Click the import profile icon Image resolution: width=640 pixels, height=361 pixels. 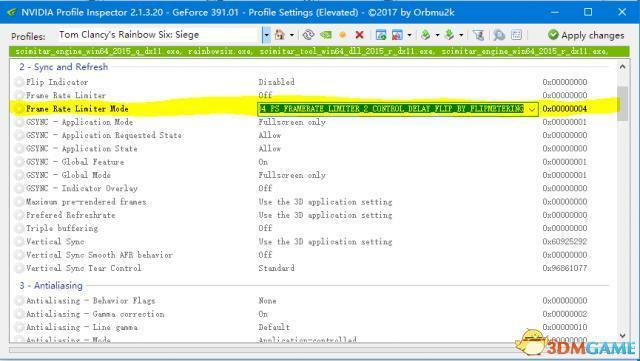click(449, 35)
